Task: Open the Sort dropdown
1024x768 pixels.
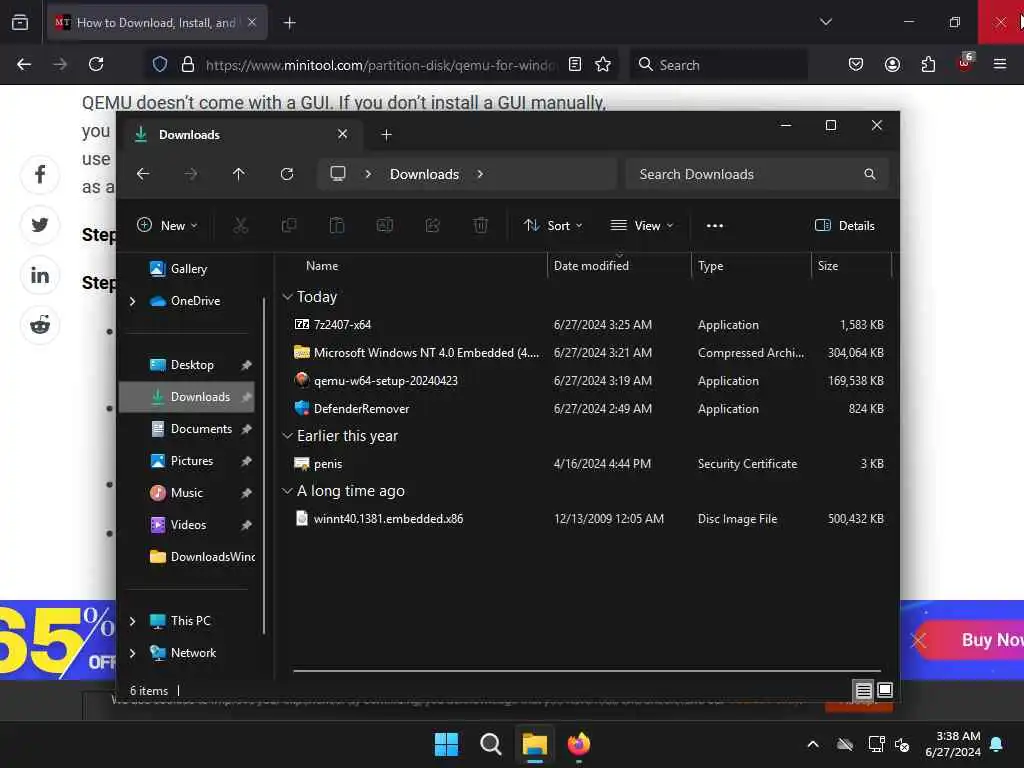Action: [553, 225]
